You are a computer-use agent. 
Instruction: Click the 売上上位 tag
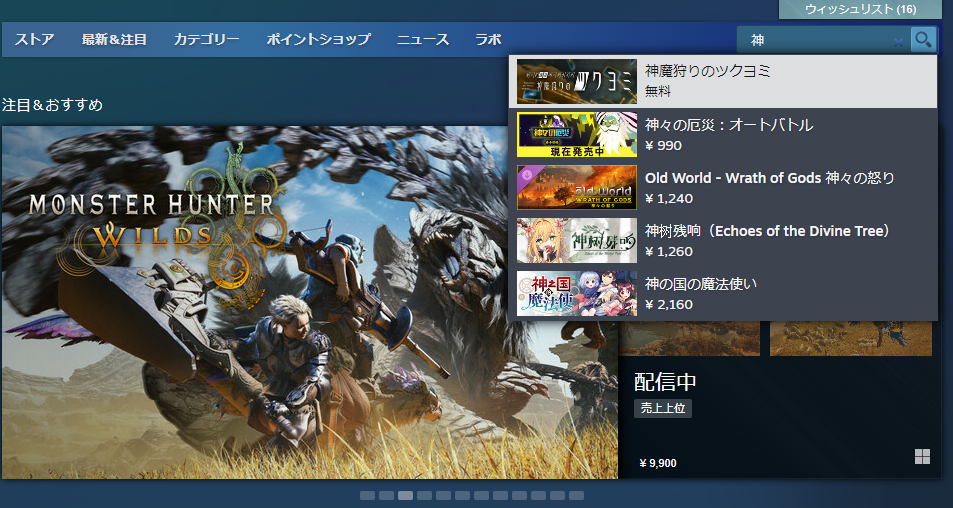click(662, 408)
